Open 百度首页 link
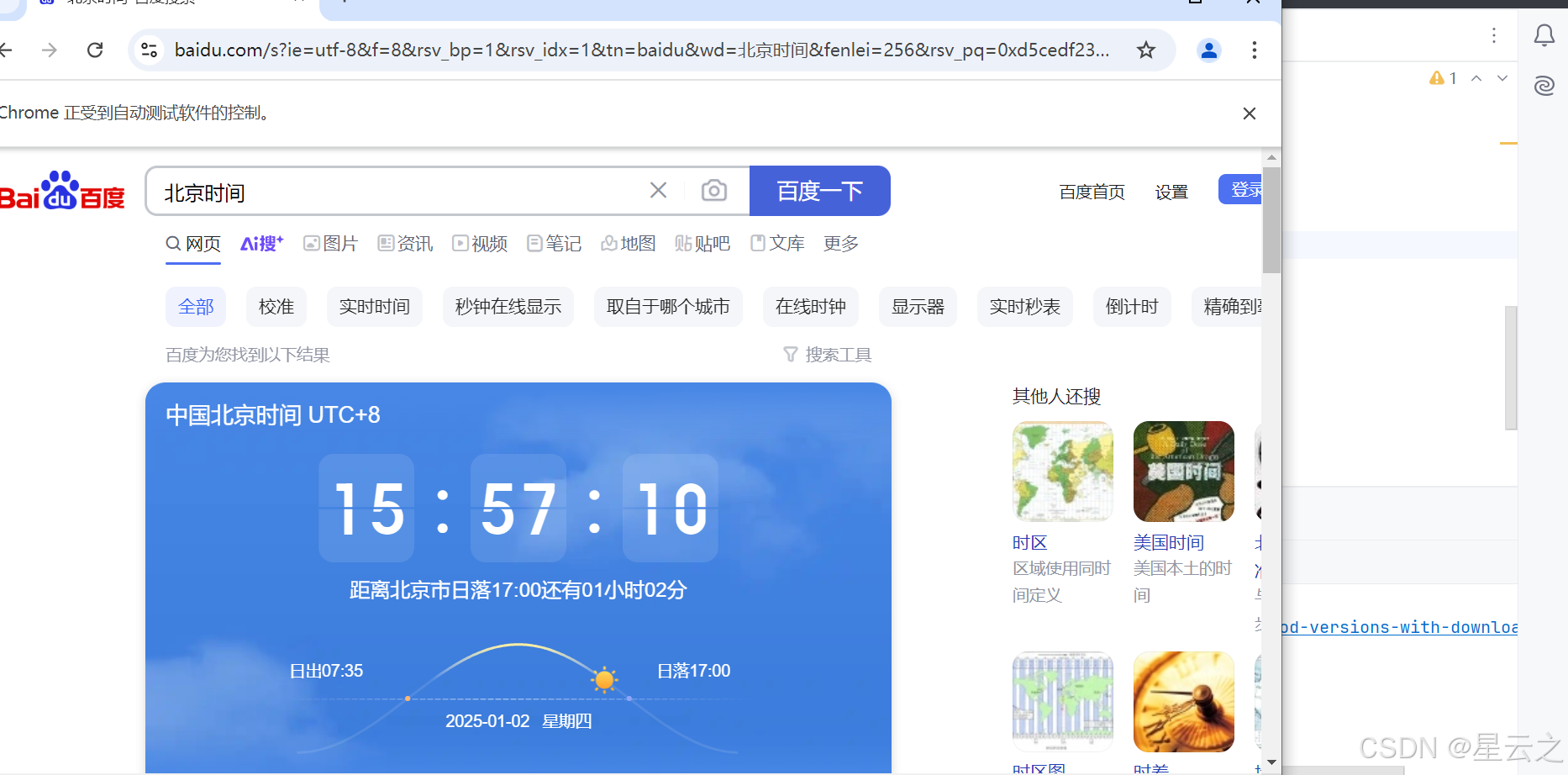The width and height of the screenshot is (1568, 775). 1092,192
